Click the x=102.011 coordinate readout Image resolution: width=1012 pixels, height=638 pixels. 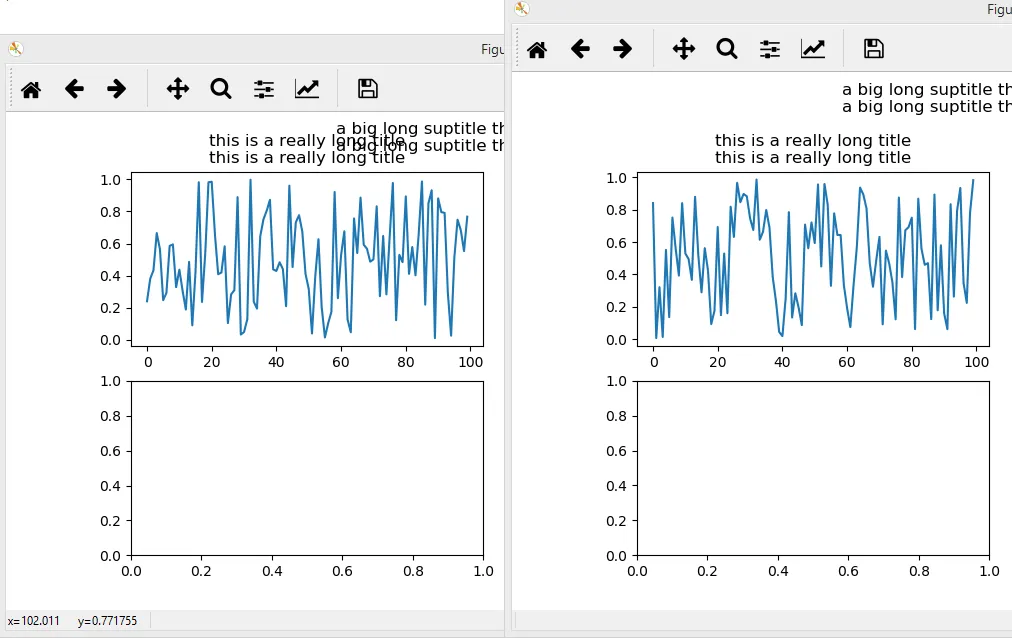(34, 621)
